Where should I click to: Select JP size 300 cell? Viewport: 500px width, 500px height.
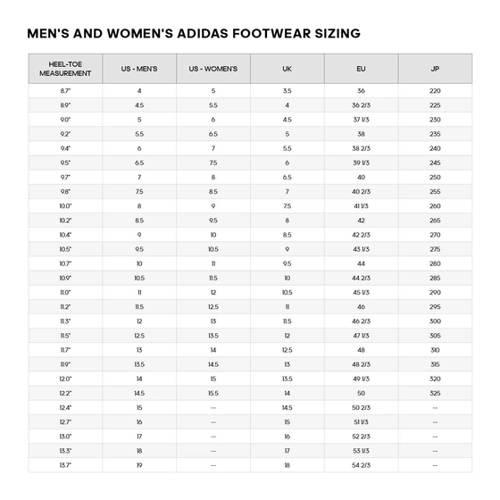435,321
